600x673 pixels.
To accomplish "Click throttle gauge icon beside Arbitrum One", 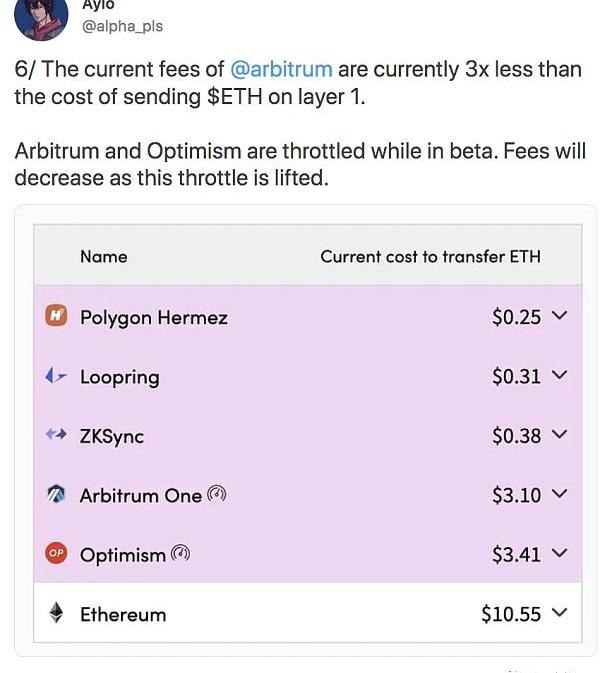I will pos(217,494).
